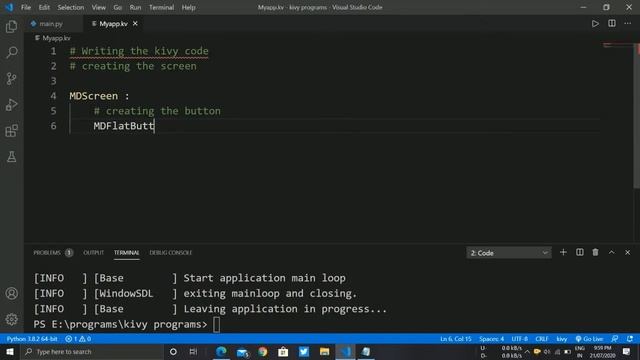This screenshot has width=640, height=360.
Task: Select the TERMINAL panel tab
Action: [127, 253]
